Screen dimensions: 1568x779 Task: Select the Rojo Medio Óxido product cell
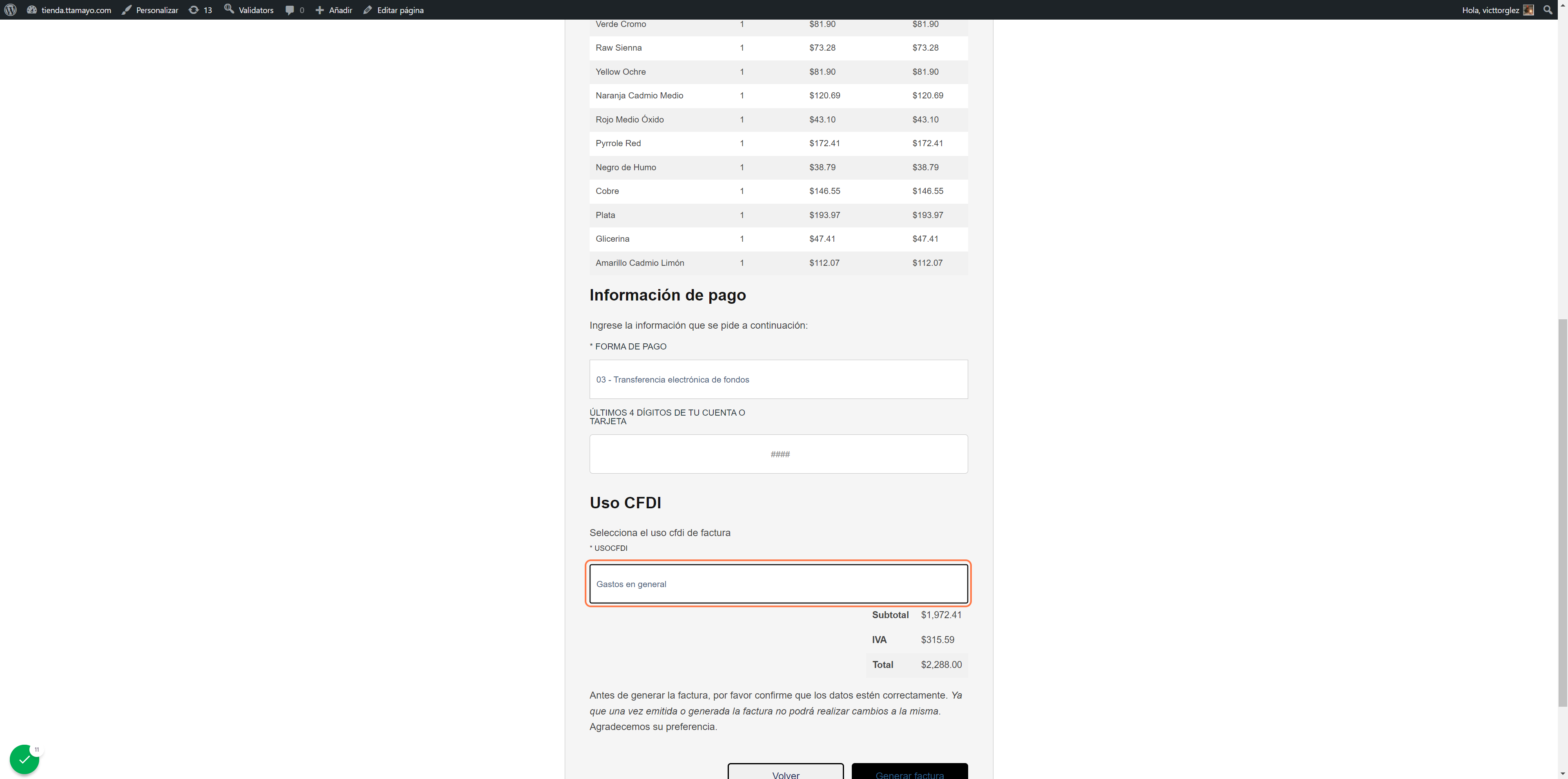[629, 120]
